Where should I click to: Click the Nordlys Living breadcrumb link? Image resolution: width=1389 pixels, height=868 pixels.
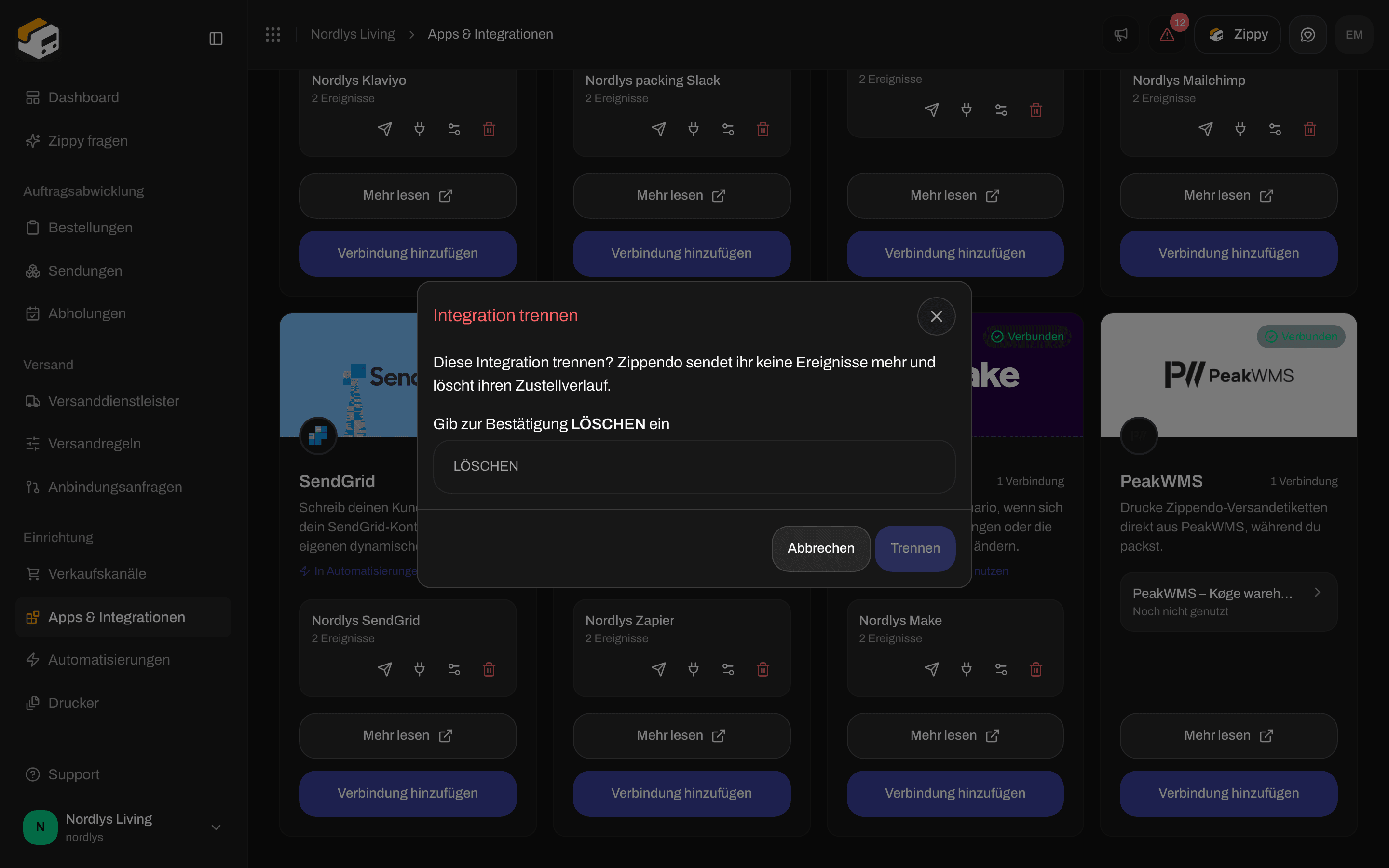coord(353,34)
